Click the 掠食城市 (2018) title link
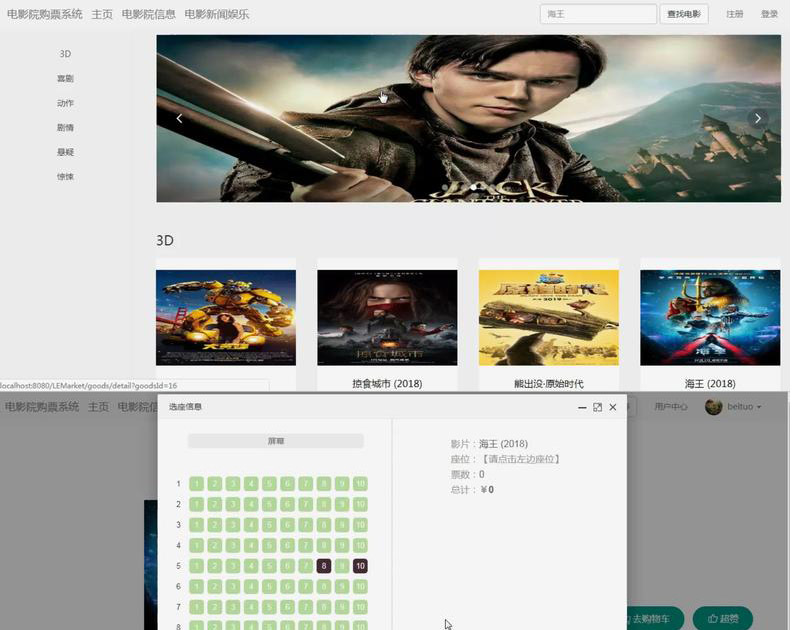The height and width of the screenshot is (630, 800). [x=387, y=384]
